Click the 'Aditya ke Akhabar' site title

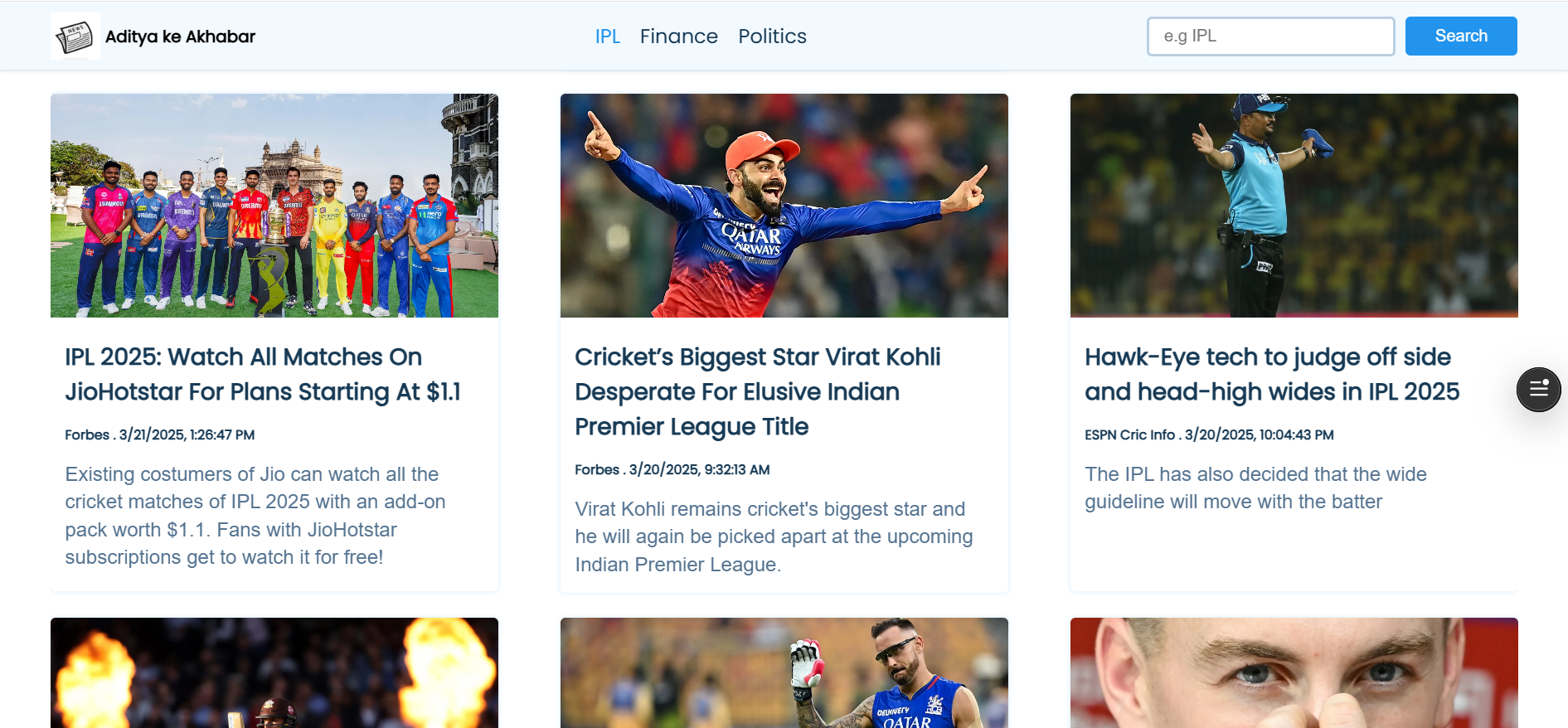click(x=179, y=36)
